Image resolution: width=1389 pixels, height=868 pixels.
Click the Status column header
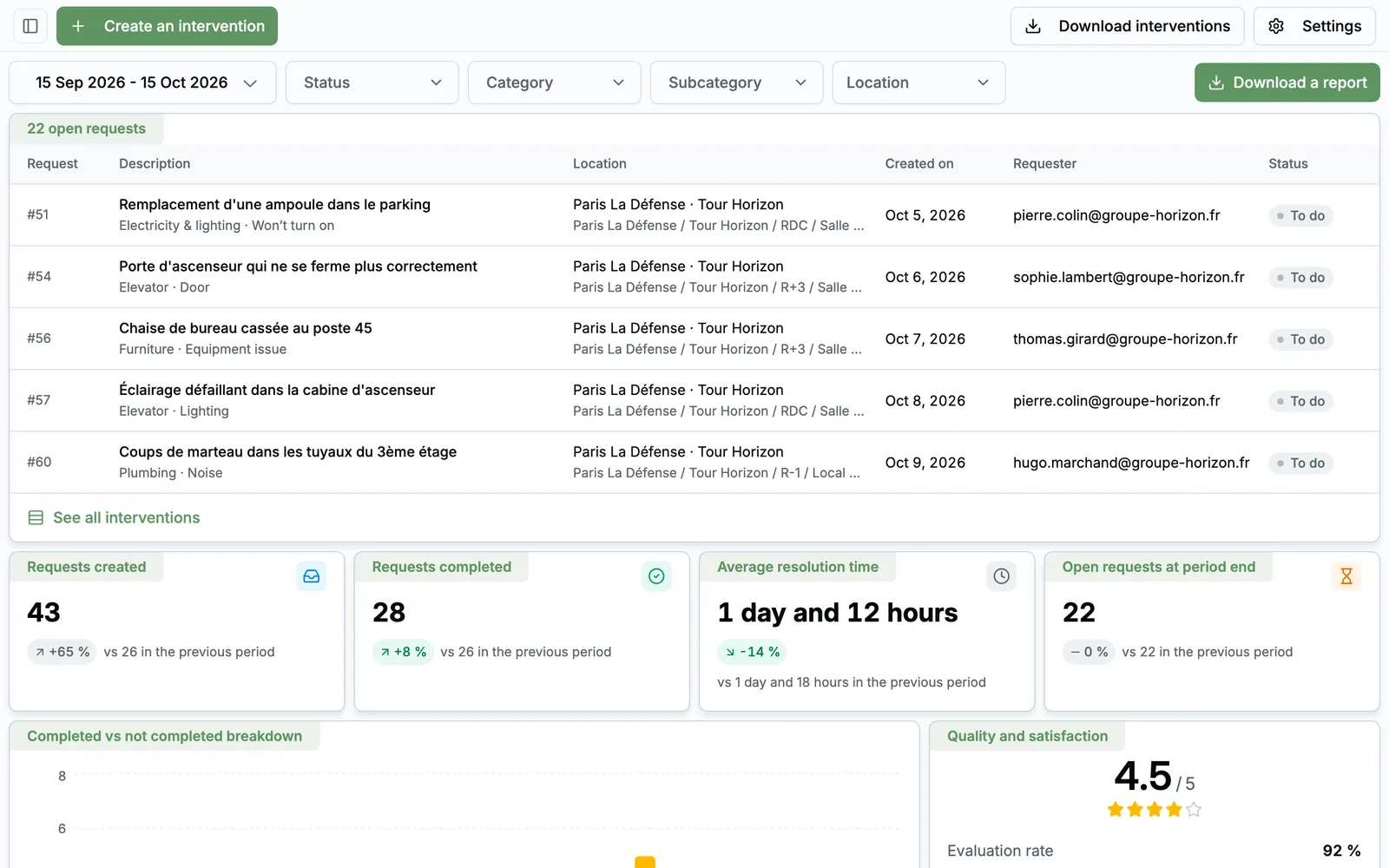tap(1288, 163)
